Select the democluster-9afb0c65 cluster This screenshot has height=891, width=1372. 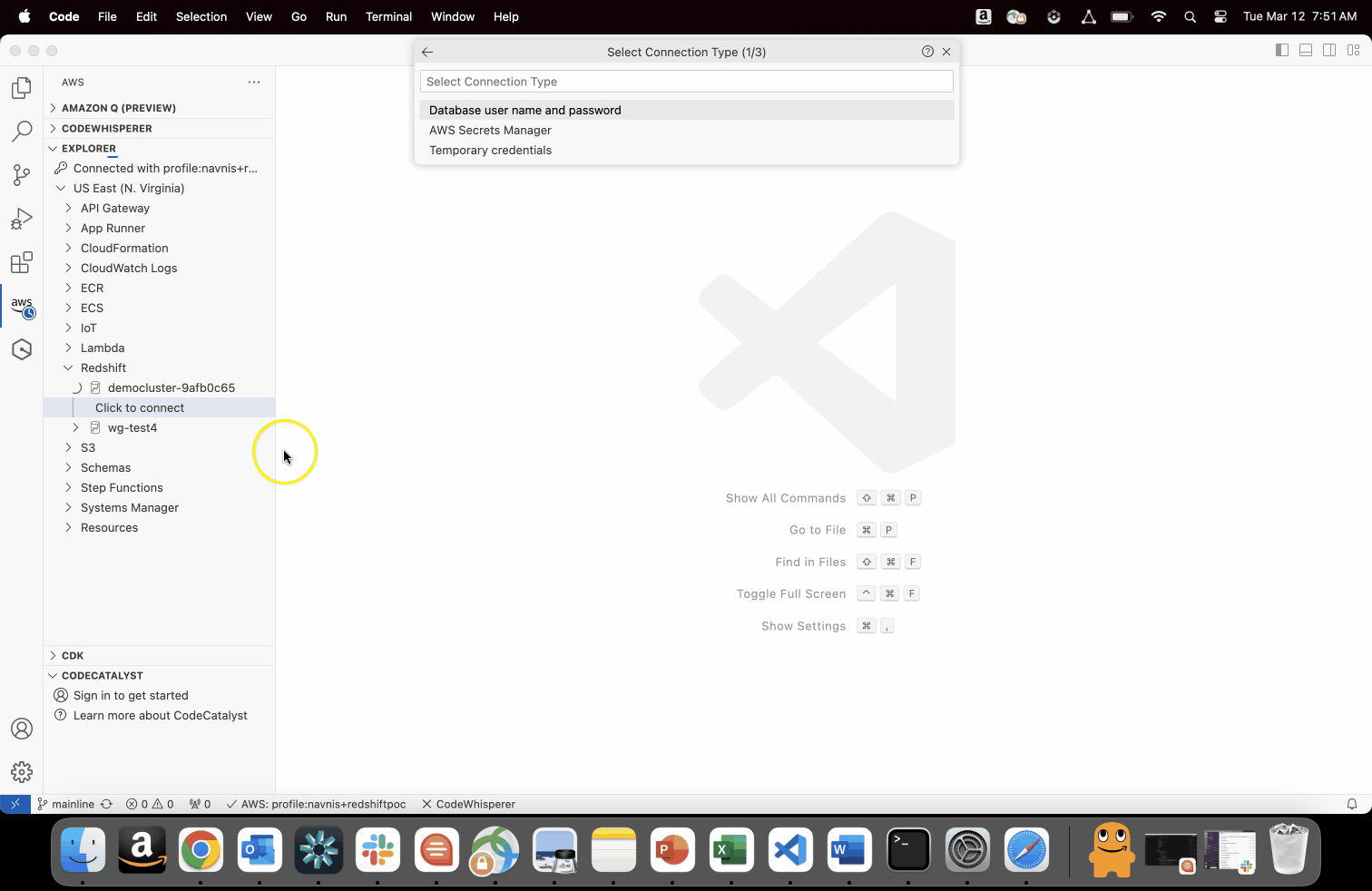click(x=159, y=387)
